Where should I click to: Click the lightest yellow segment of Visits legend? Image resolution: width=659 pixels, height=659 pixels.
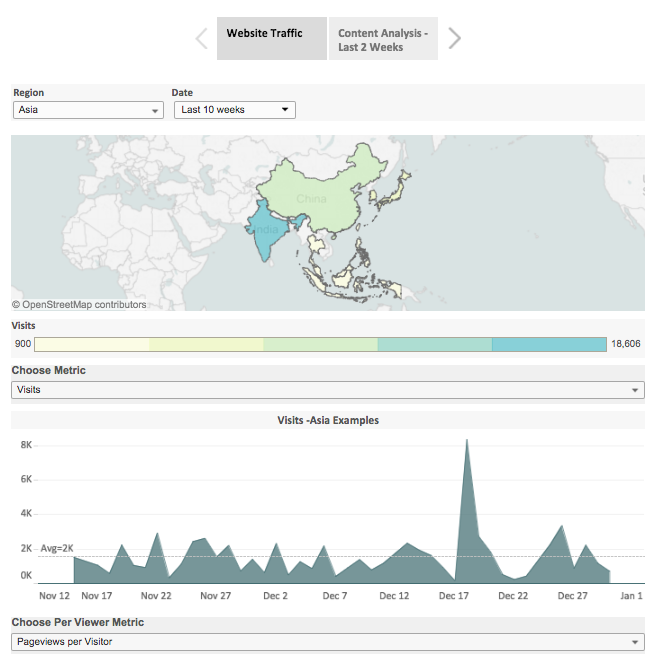coord(92,344)
